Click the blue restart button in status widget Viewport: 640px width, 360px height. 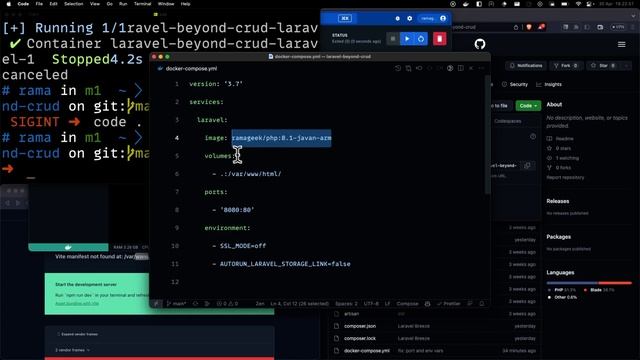click(x=421, y=39)
